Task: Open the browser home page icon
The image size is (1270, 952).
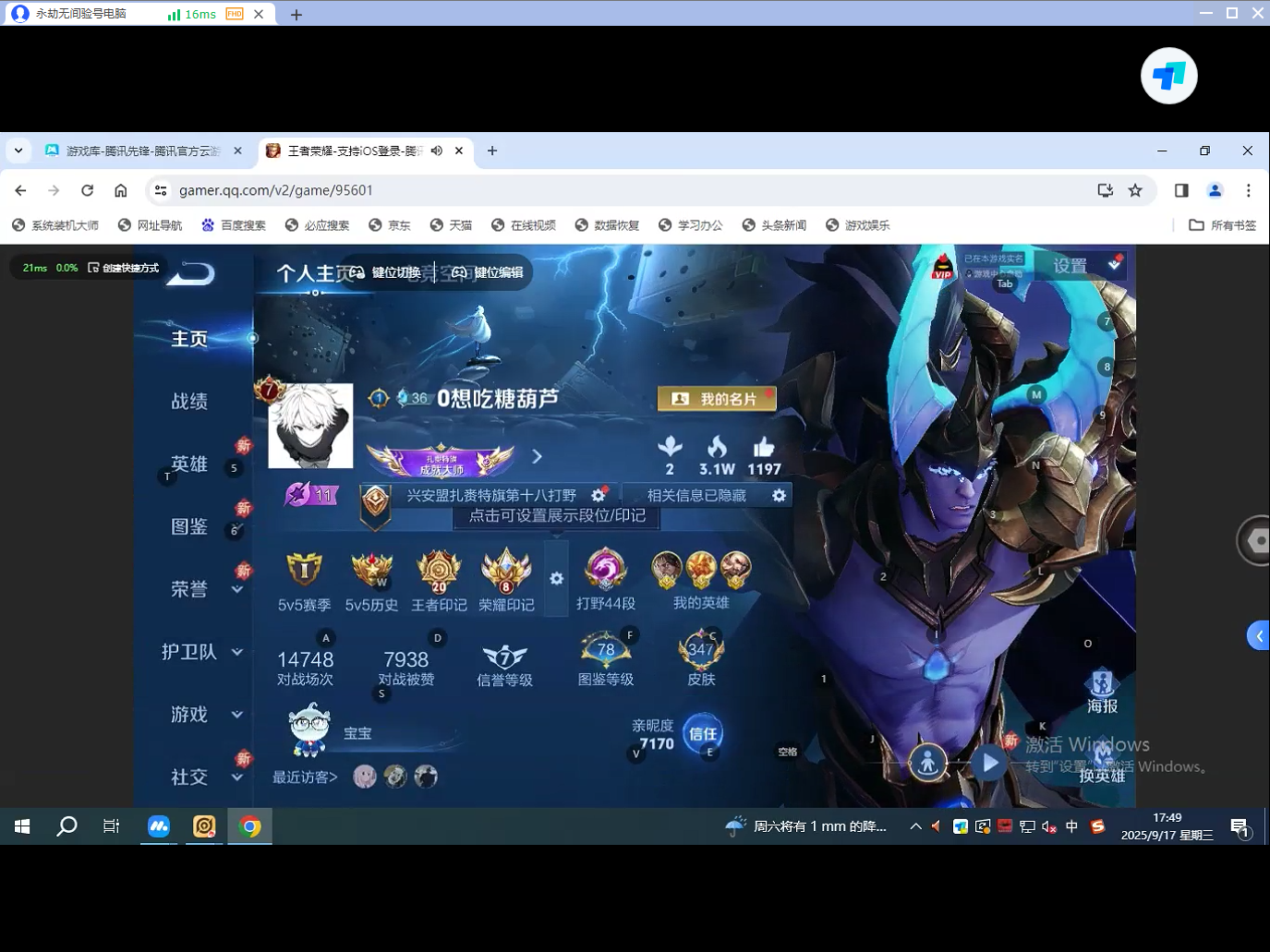Action: point(120,190)
